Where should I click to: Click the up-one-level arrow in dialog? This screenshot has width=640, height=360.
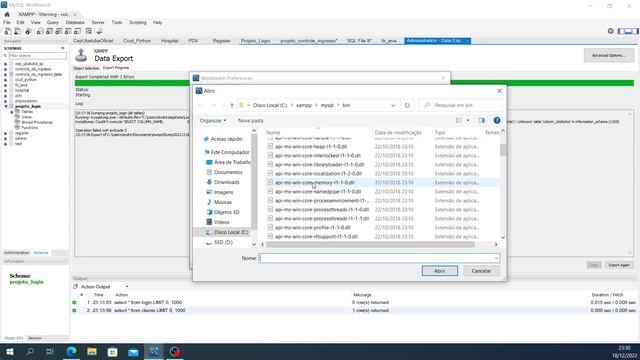point(231,105)
